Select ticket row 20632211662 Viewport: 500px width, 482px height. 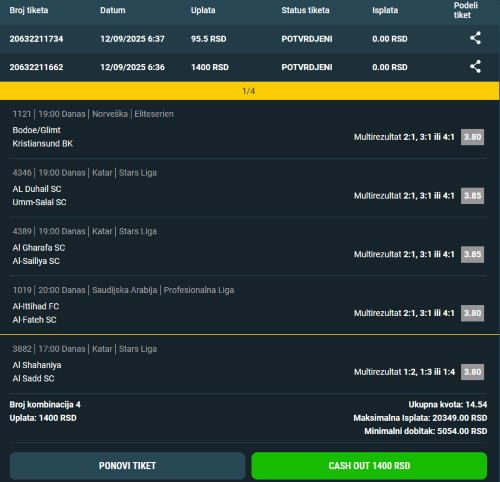point(250,67)
